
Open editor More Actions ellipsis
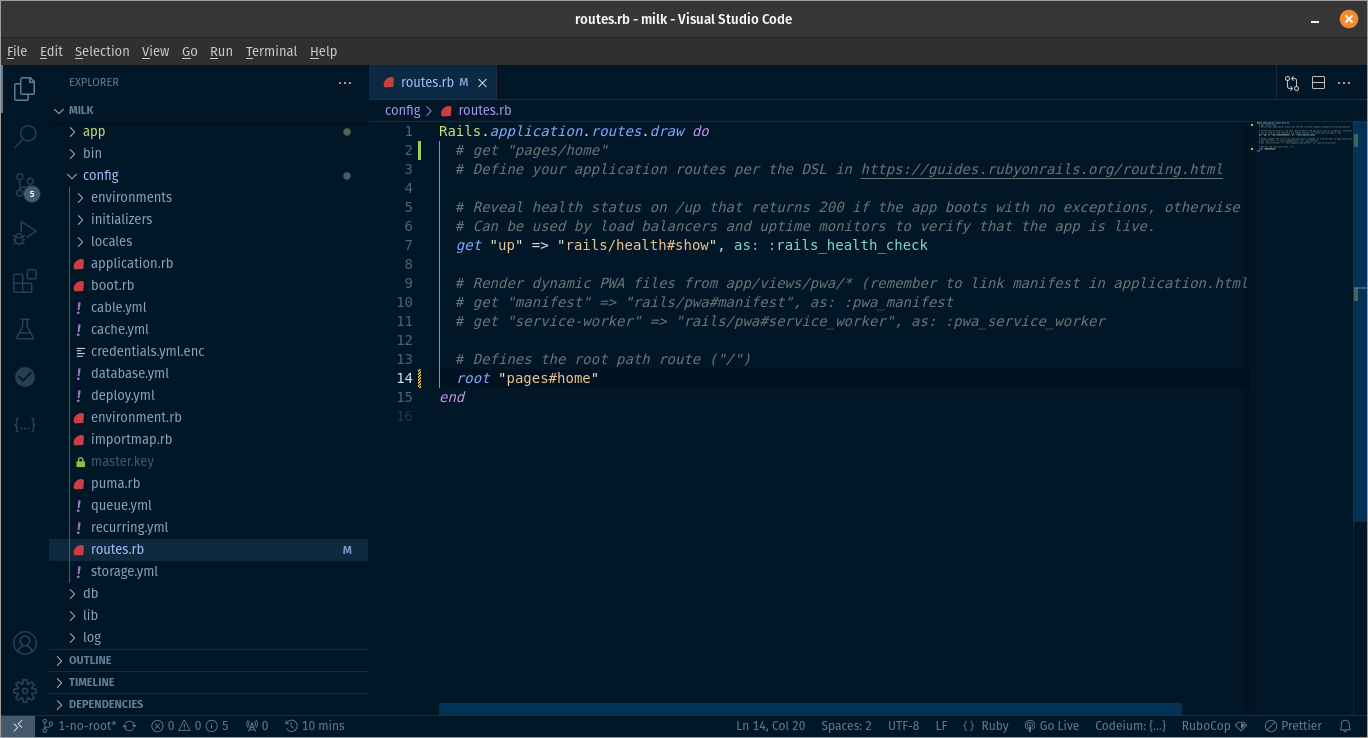pos(1344,83)
